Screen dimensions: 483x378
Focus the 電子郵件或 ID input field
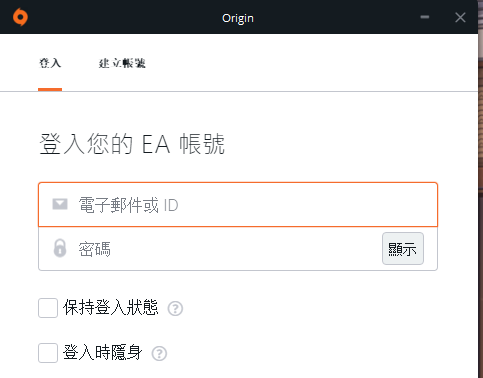tap(238, 205)
